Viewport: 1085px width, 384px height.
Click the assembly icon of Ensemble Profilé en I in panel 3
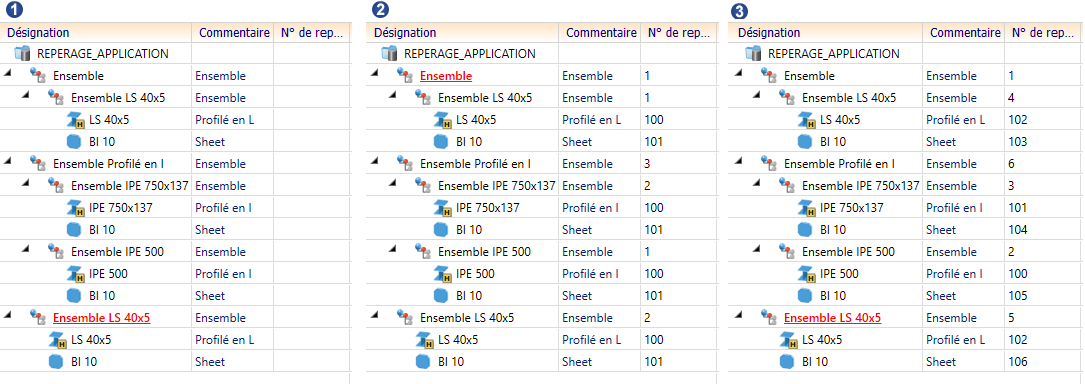[769, 163]
